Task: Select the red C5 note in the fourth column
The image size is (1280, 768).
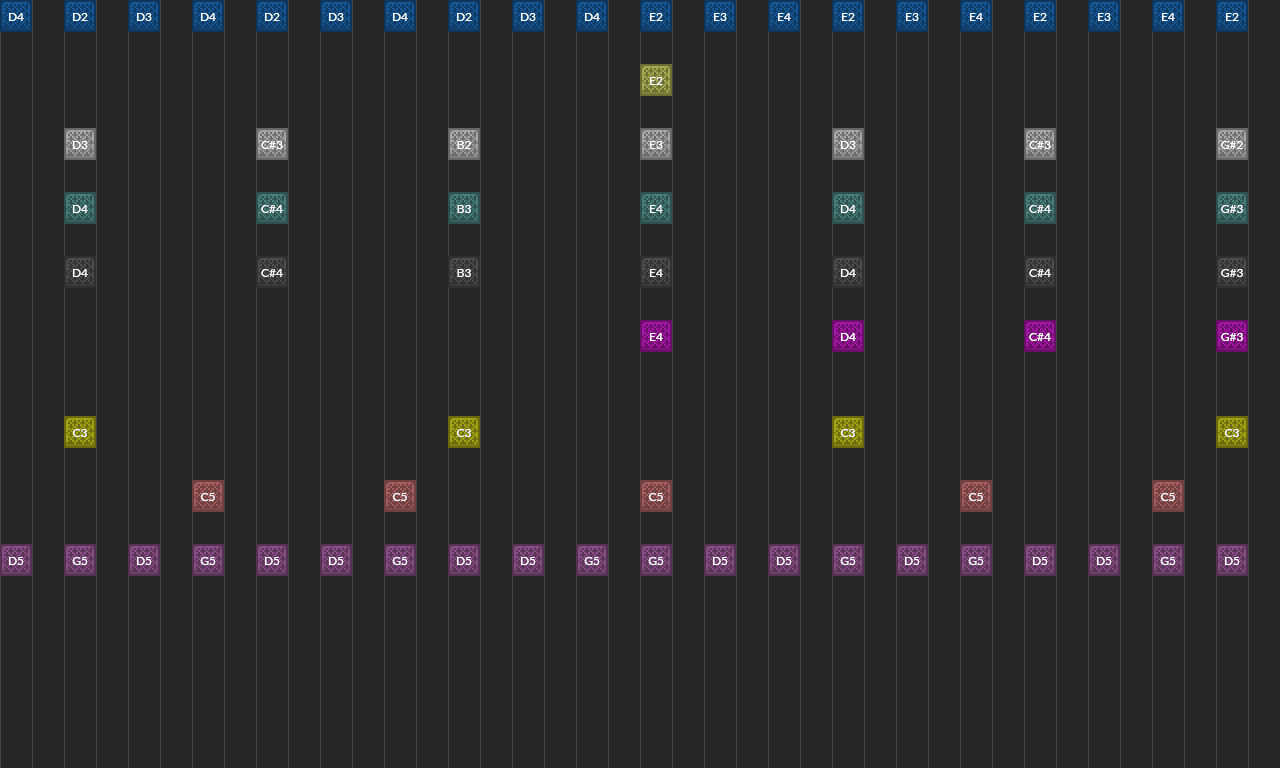Action: [208, 496]
